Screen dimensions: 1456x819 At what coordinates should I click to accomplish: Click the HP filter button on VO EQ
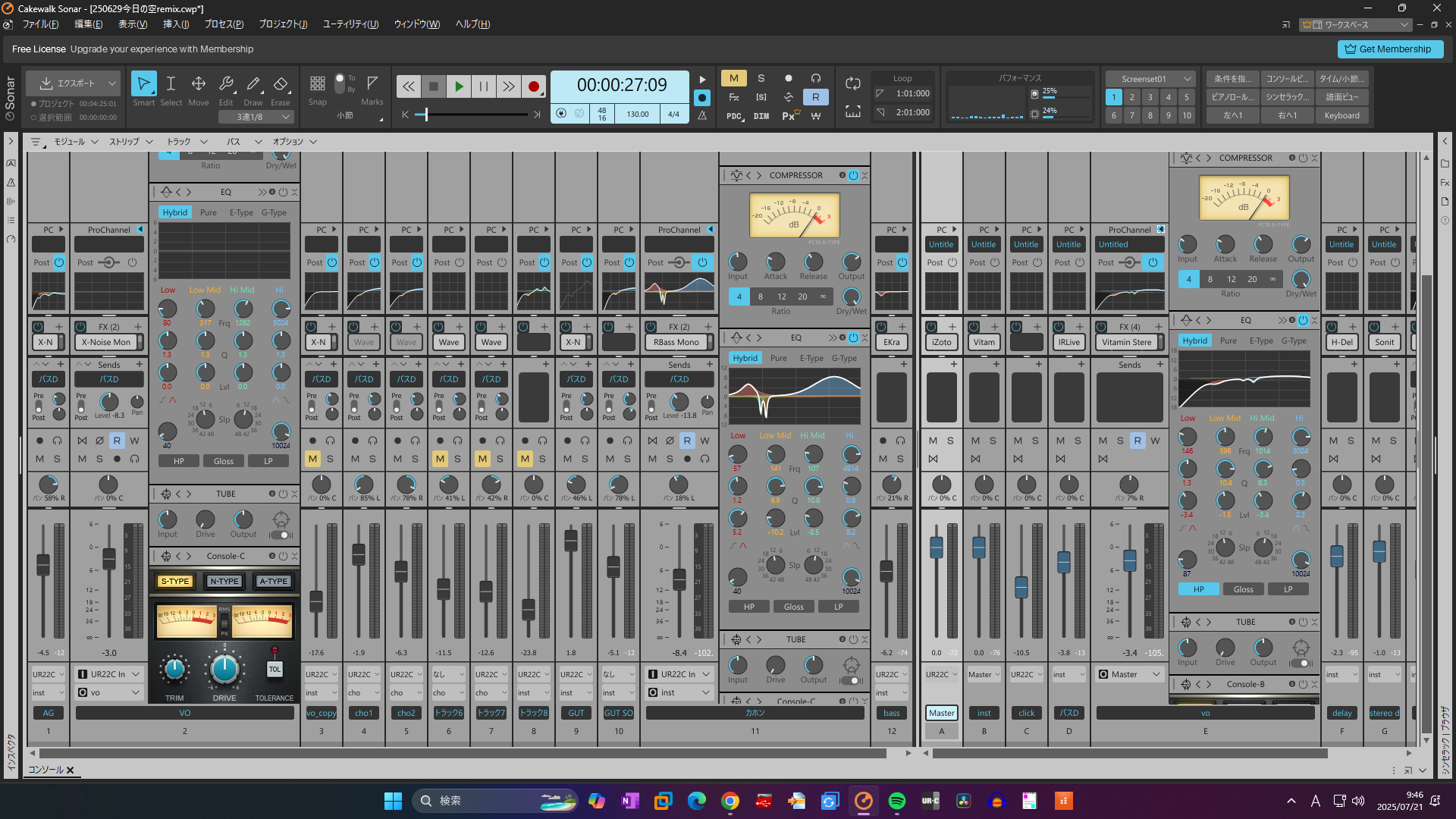pyautogui.click(x=179, y=461)
